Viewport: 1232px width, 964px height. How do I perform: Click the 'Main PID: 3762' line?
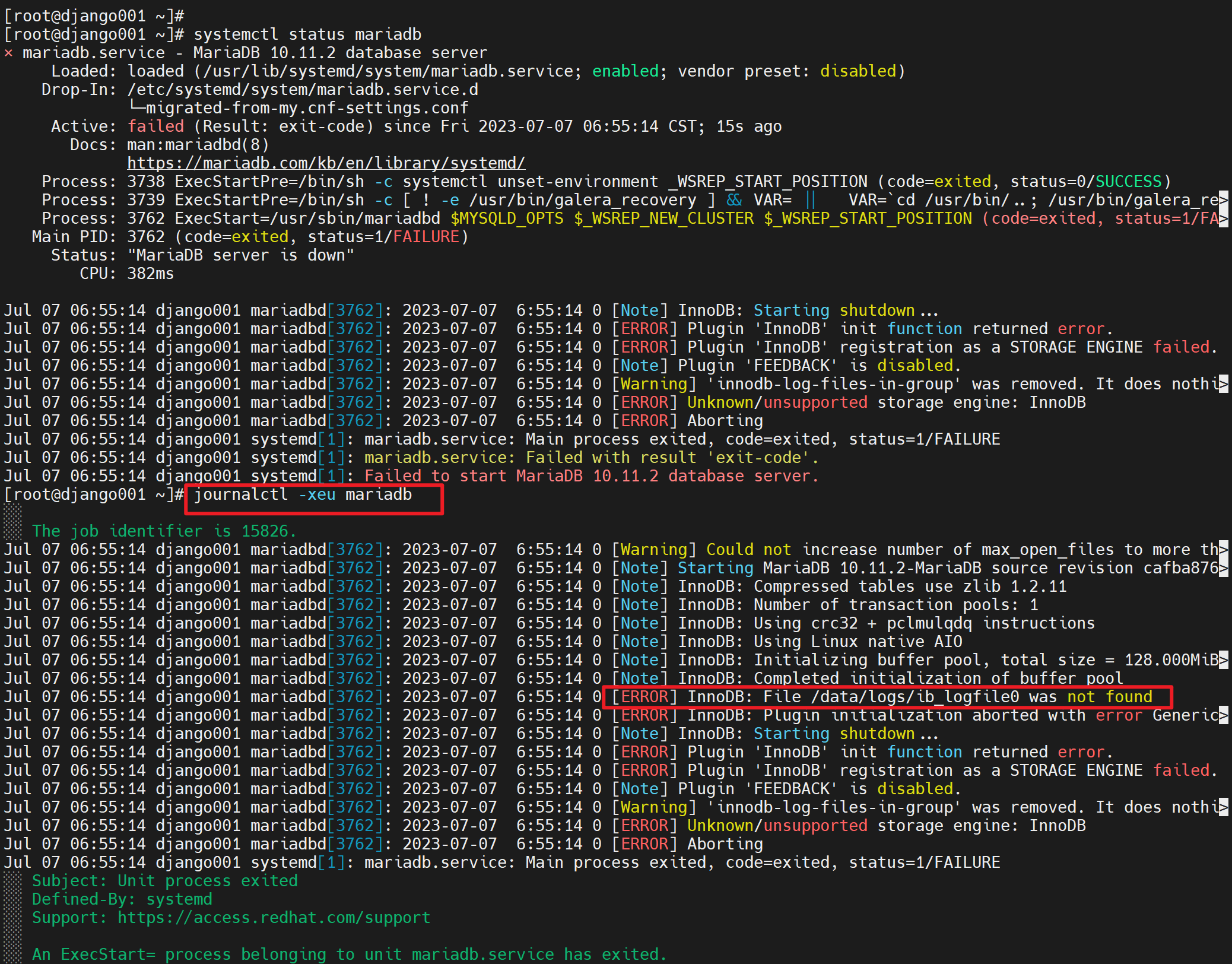click(x=98, y=237)
